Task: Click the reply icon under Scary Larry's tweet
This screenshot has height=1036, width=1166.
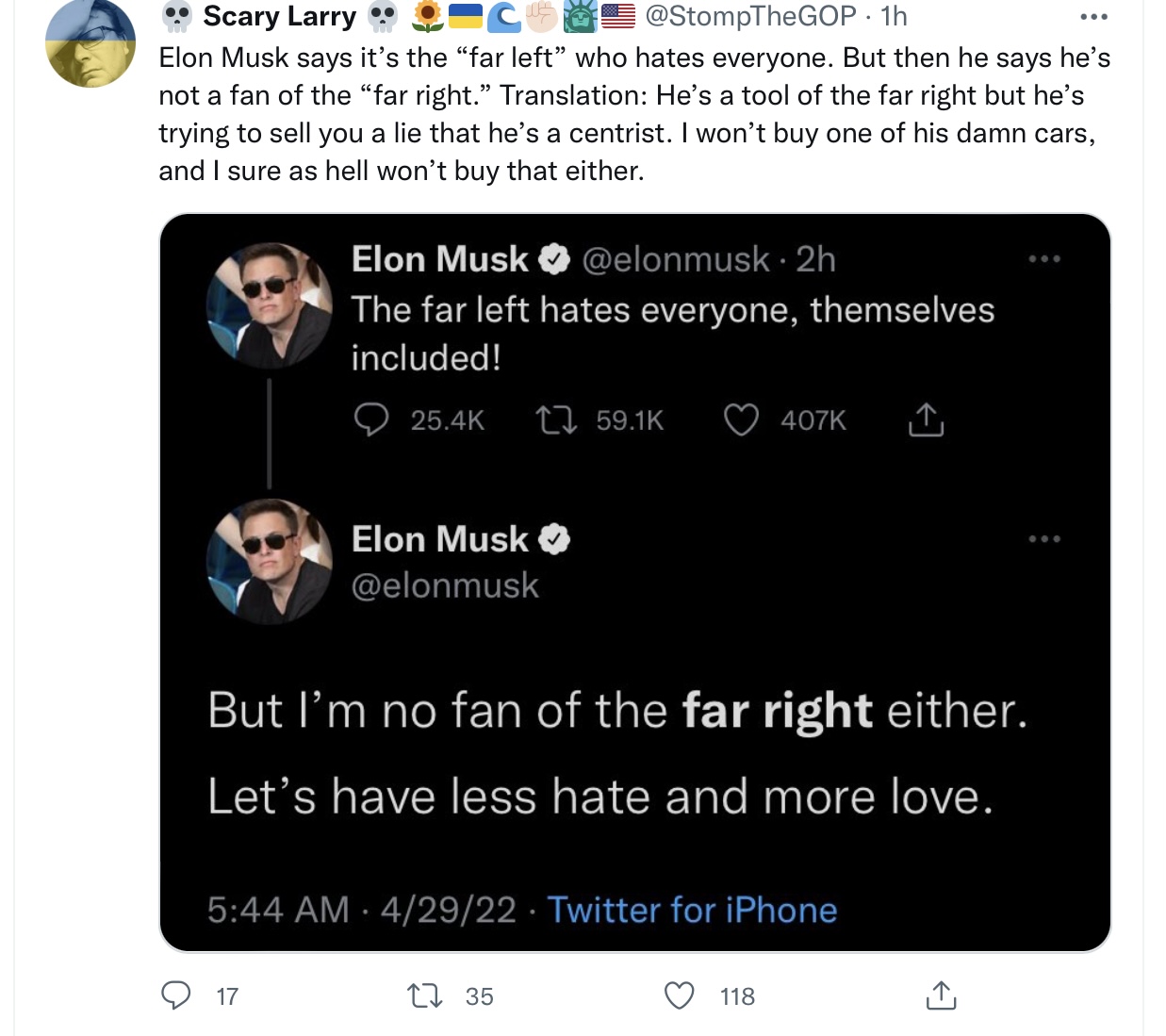Action: (176, 995)
